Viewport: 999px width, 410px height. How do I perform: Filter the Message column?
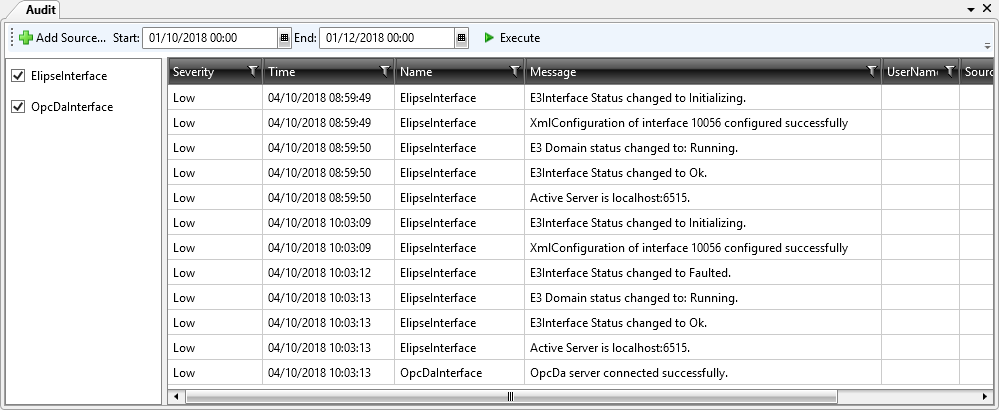(x=872, y=71)
